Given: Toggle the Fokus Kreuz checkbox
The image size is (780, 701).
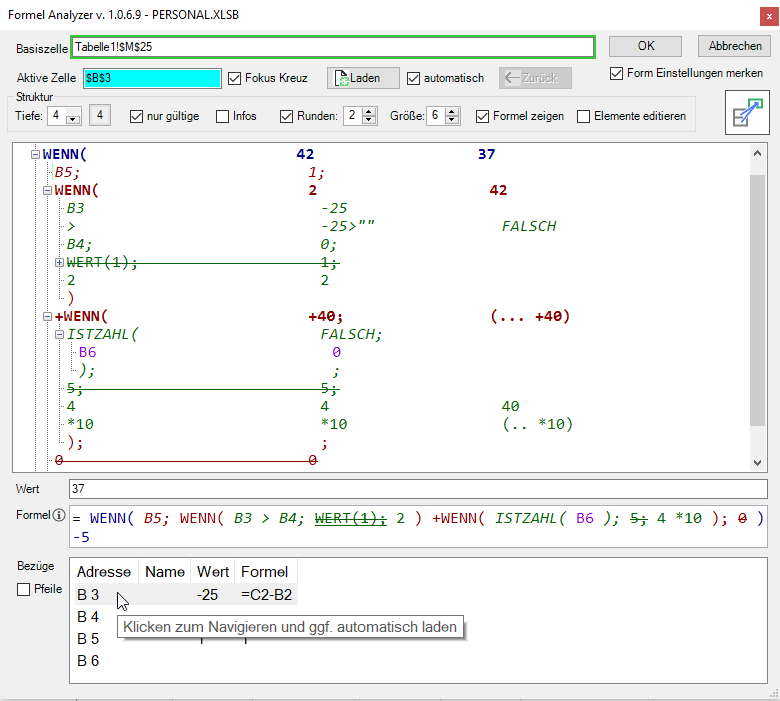Looking at the screenshot, I should (234, 78).
